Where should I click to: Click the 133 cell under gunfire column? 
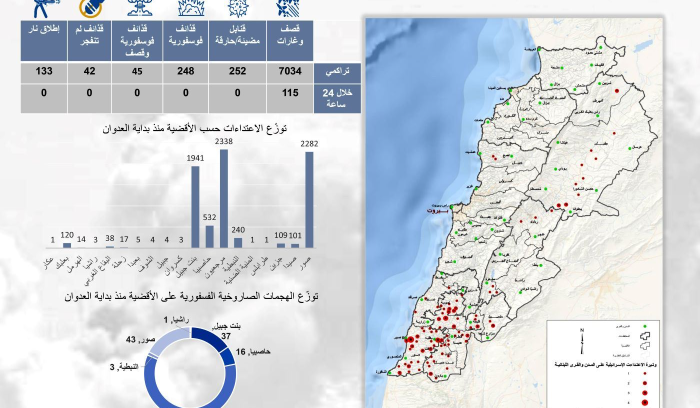pos(43,72)
